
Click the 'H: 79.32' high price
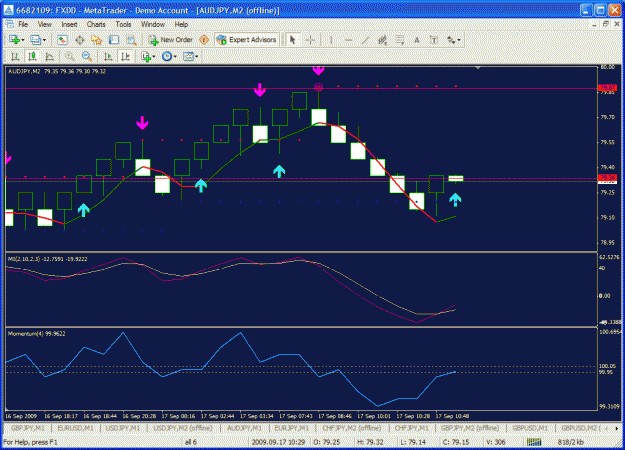pyautogui.click(x=370, y=442)
